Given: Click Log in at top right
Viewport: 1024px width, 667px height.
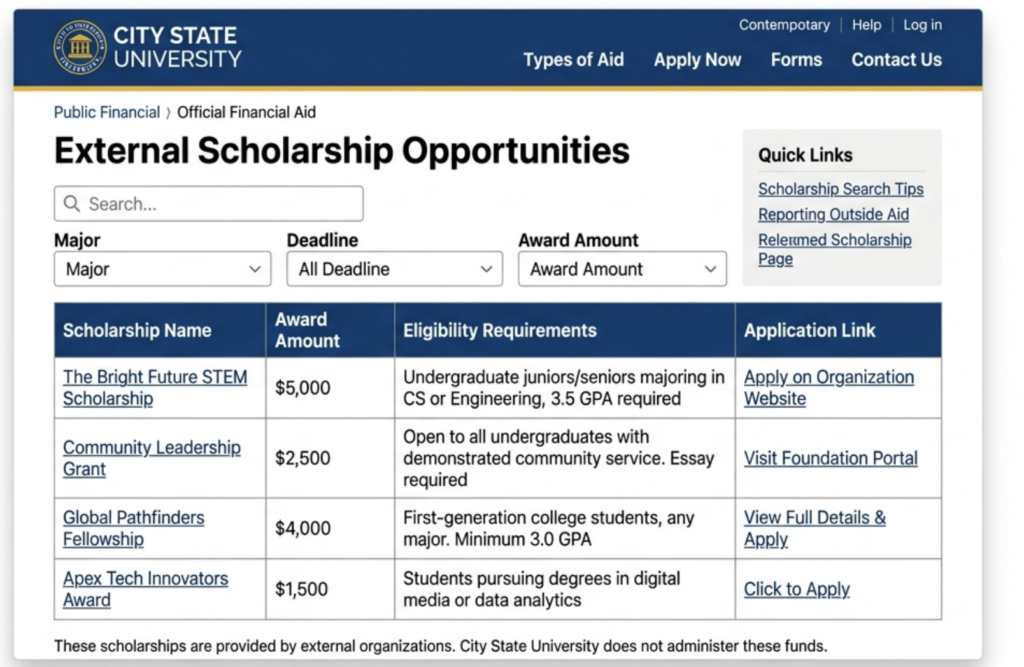Looking at the screenshot, I should coord(922,25).
